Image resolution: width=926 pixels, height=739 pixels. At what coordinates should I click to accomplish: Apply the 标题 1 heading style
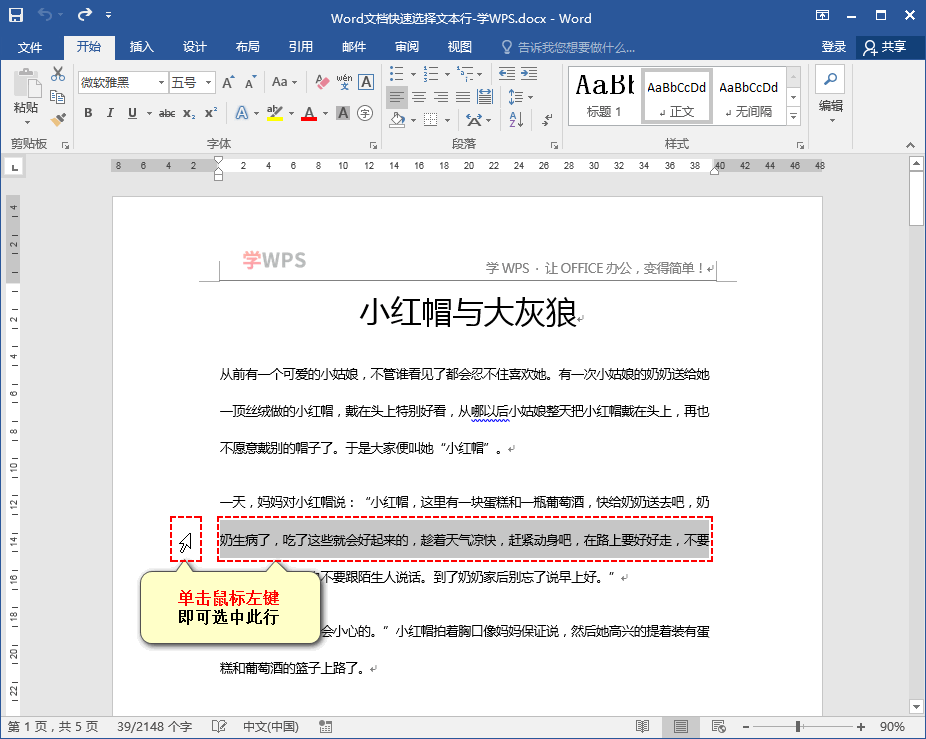coord(605,95)
